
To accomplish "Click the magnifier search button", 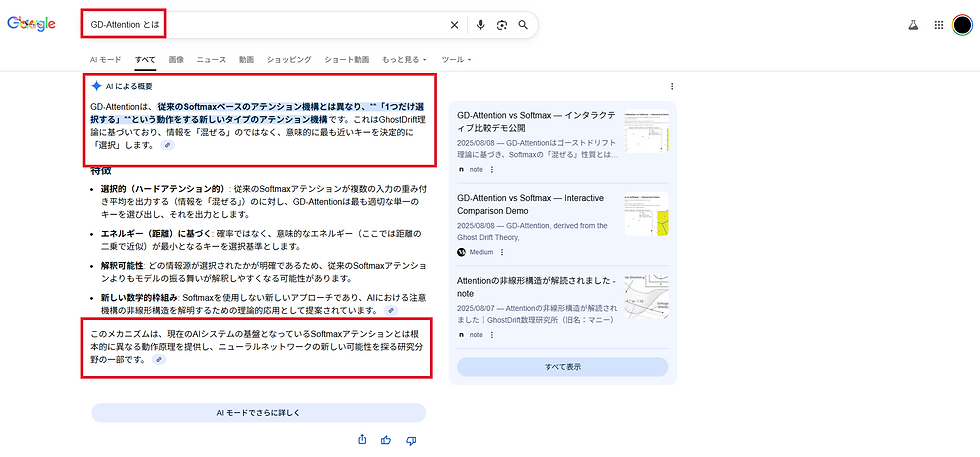I will point(523,25).
